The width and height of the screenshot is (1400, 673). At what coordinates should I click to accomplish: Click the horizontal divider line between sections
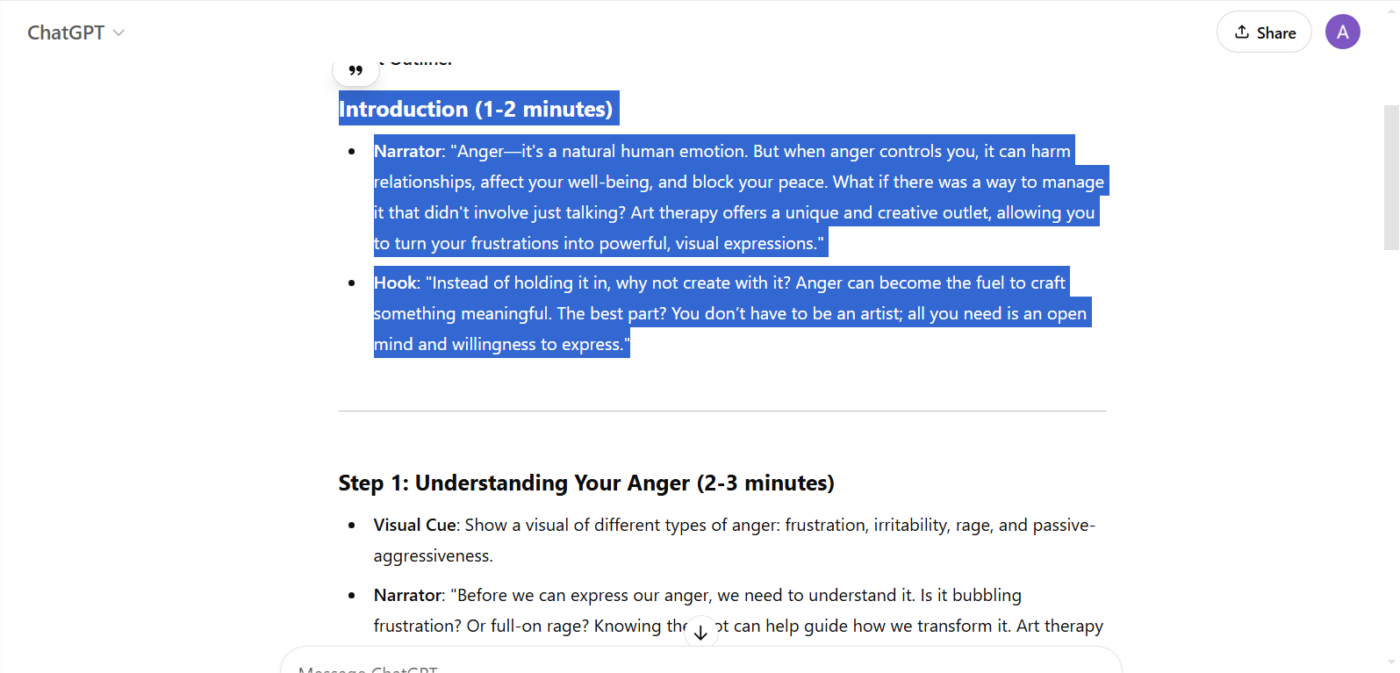(x=722, y=411)
